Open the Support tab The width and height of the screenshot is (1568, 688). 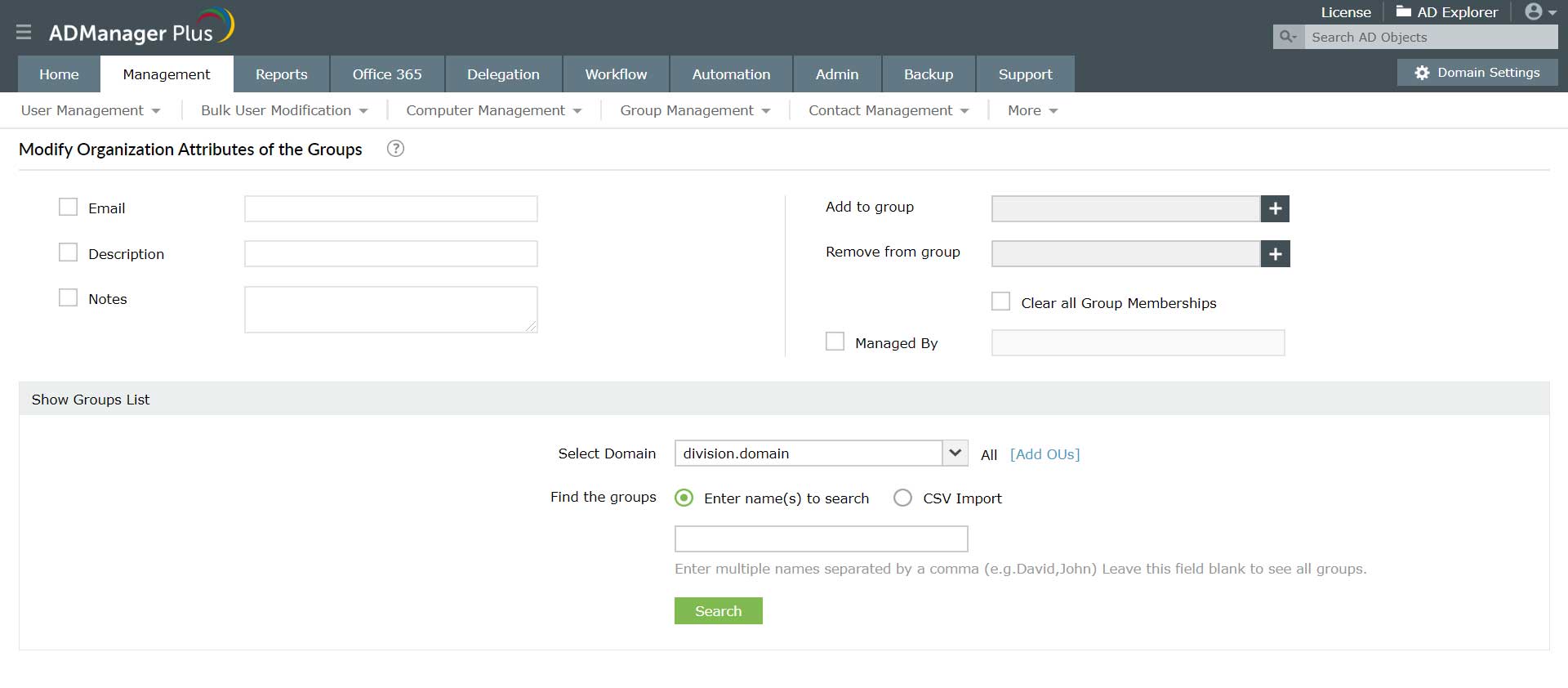pyautogui.click(x=1025, y=74)
